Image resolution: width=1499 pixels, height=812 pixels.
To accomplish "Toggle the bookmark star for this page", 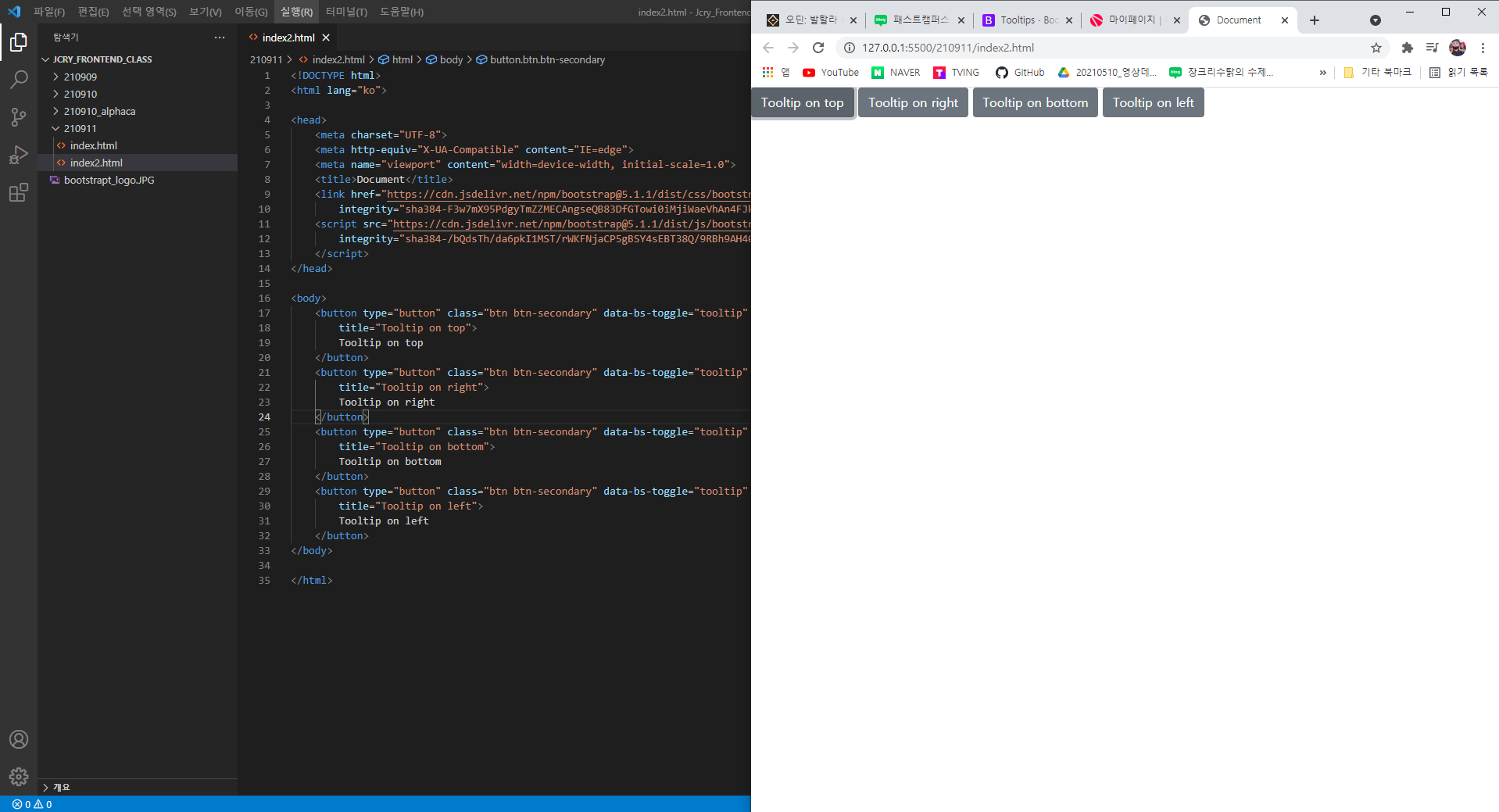I will click(1376, 48).
